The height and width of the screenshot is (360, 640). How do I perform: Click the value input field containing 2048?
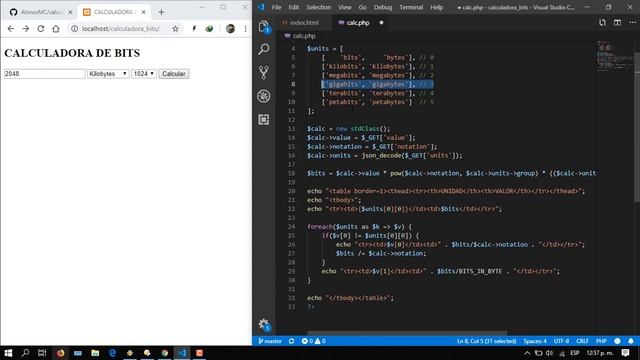44,73
